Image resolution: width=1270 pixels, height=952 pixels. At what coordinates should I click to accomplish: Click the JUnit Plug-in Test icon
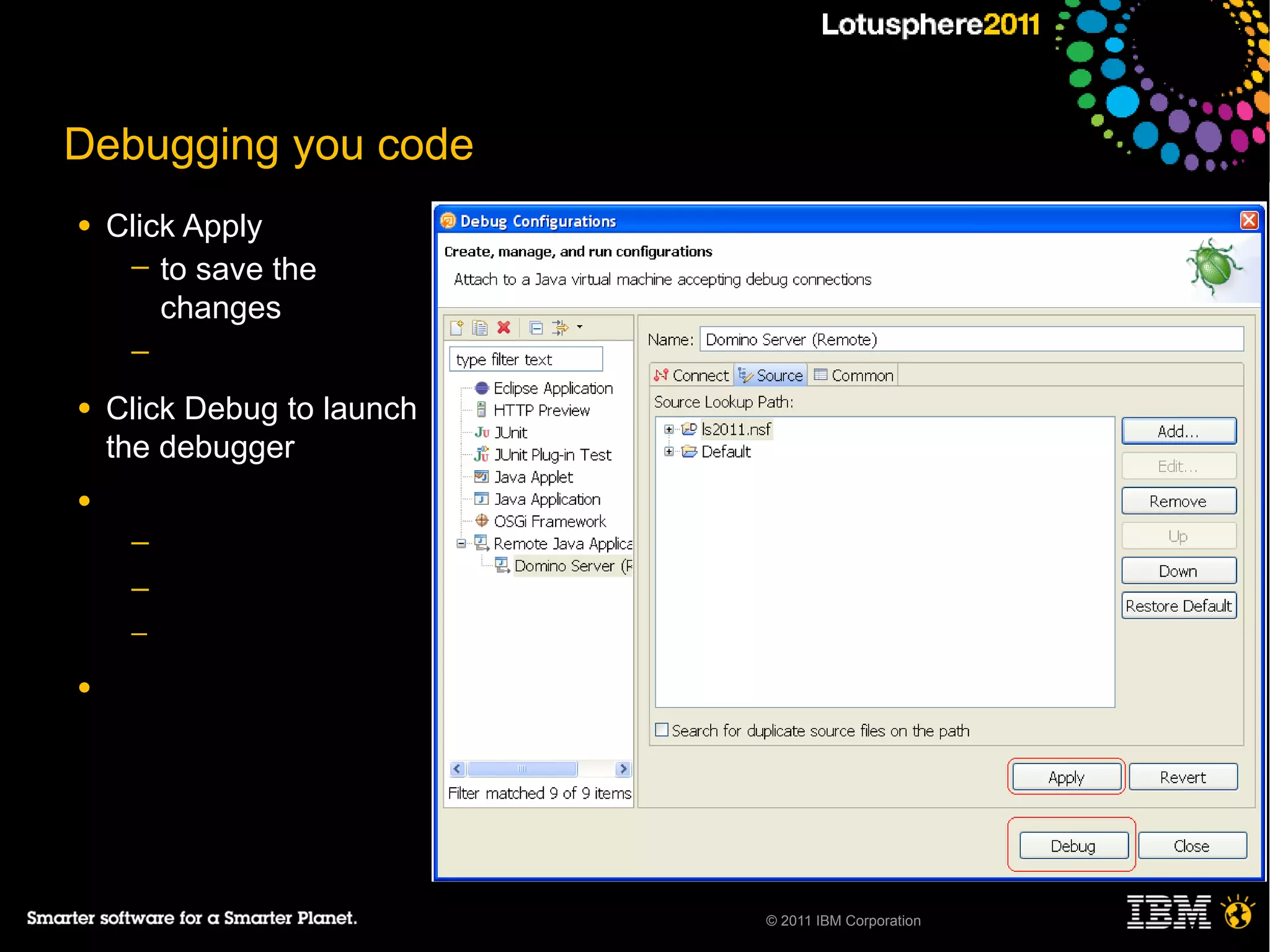click(x=482, y=455)
